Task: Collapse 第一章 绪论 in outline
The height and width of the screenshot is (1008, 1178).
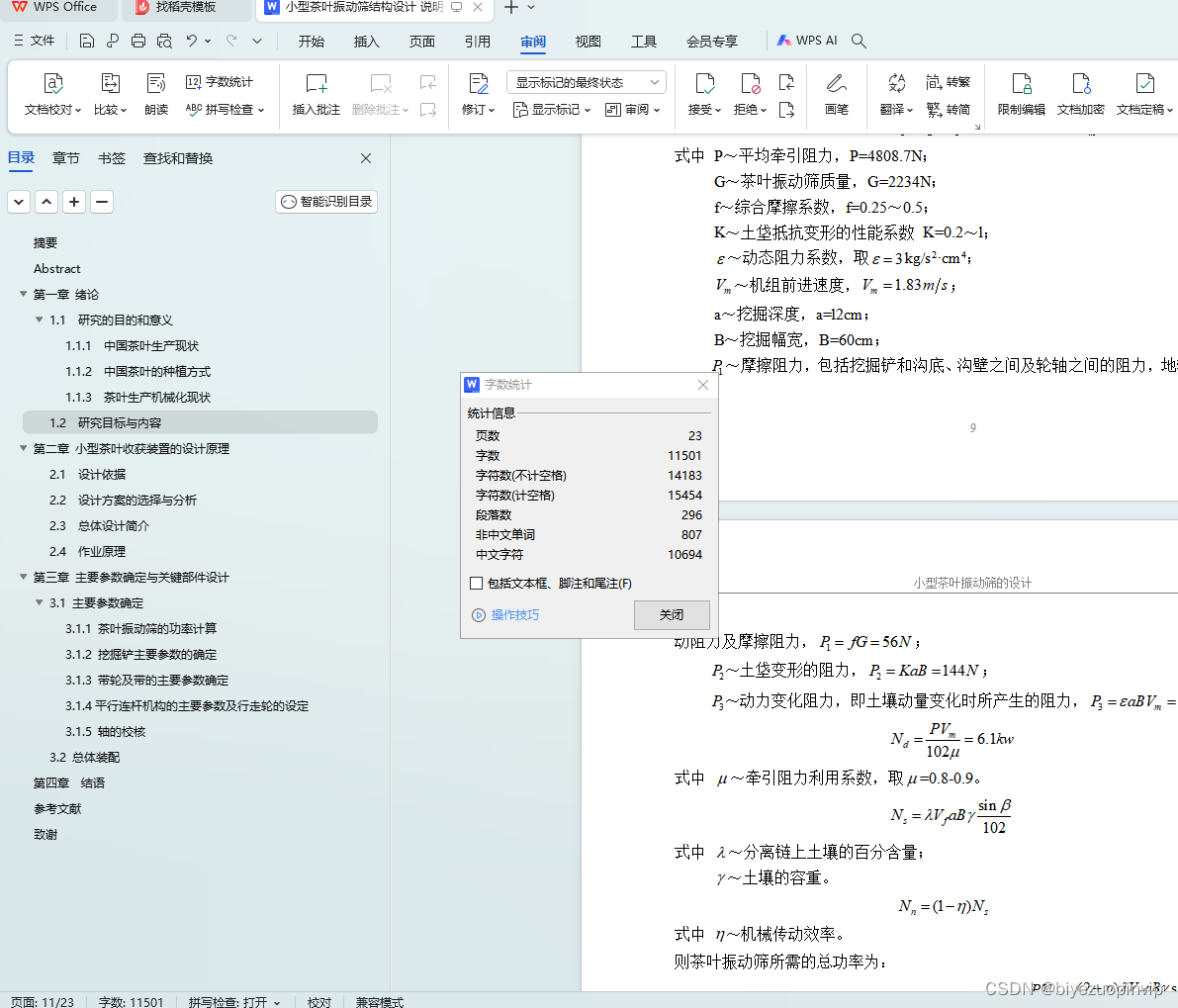Action: click(24, 294)
